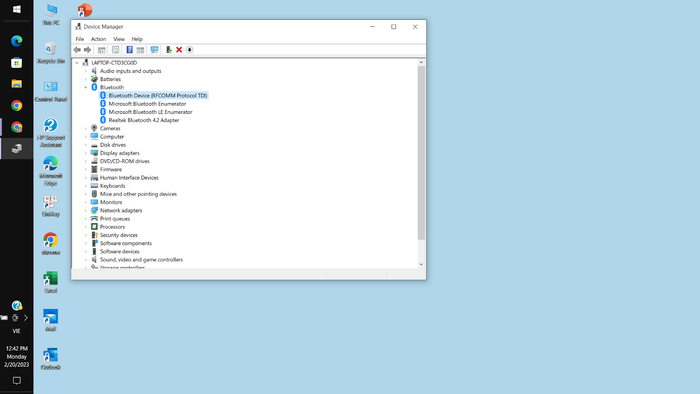Click Scan for hardware changes monitor icon
Viewport: 700px width, 394px height.
154,50
